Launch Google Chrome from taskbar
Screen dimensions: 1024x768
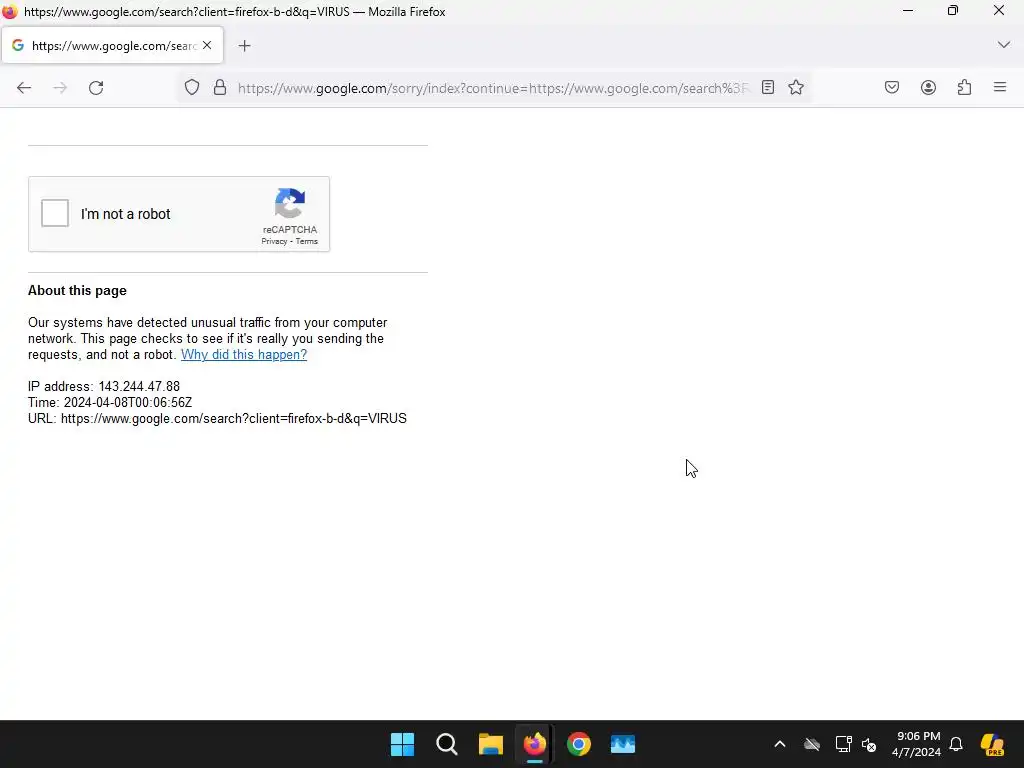tap(579, 744)
